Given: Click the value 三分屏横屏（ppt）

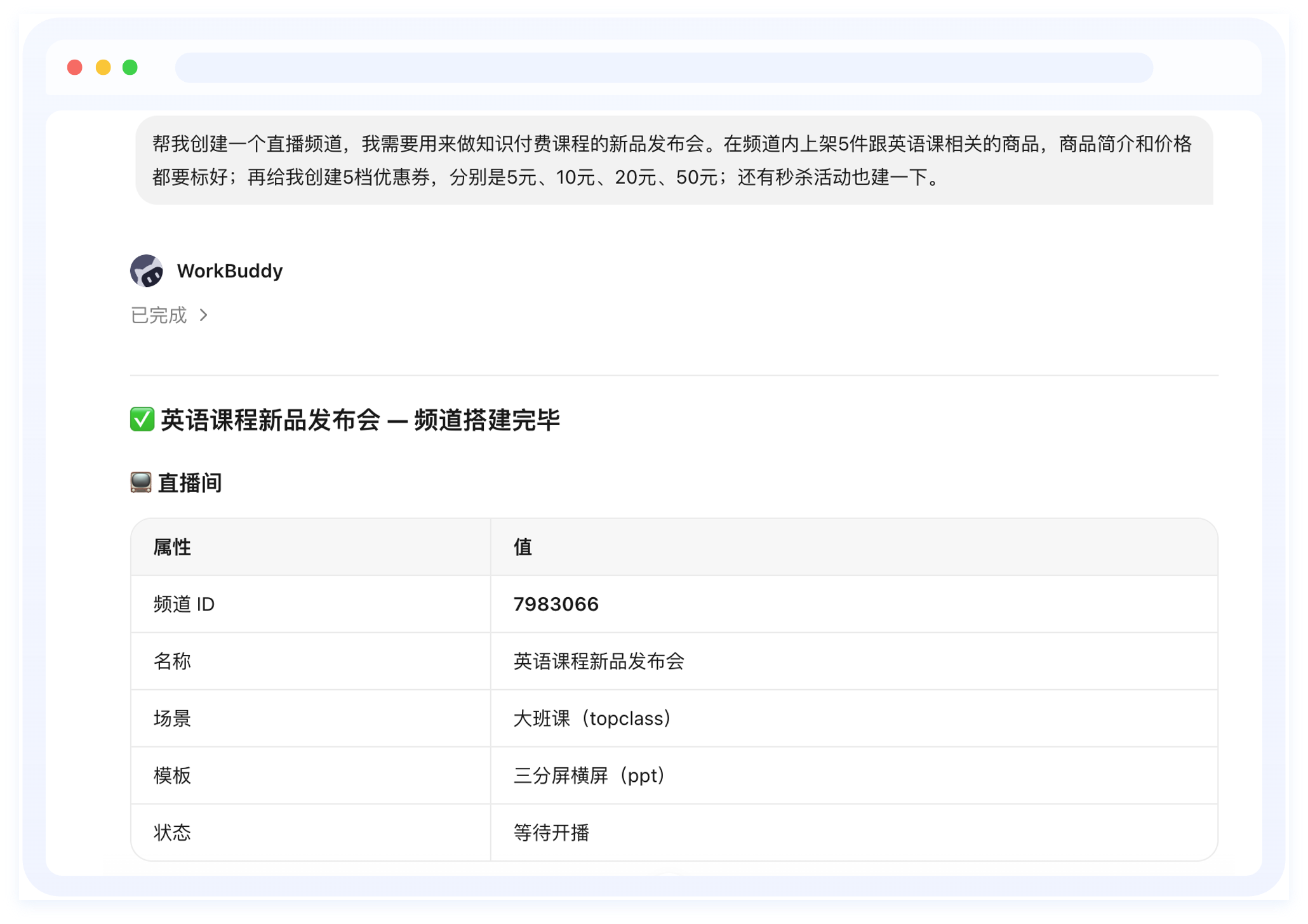Looking at the screenshot, I should point(589,775).
